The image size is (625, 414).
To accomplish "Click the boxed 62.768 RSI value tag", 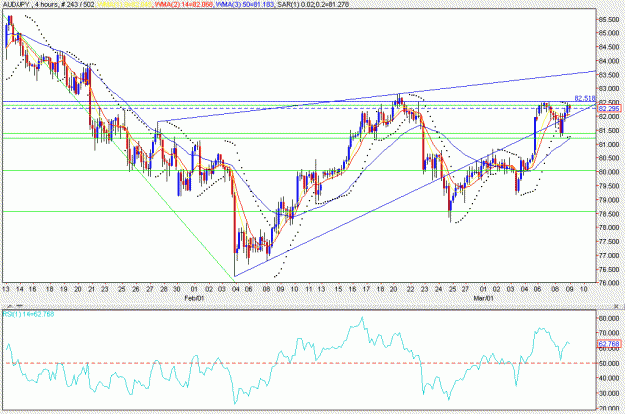I will pyautogui.click(x=609, y=343).
